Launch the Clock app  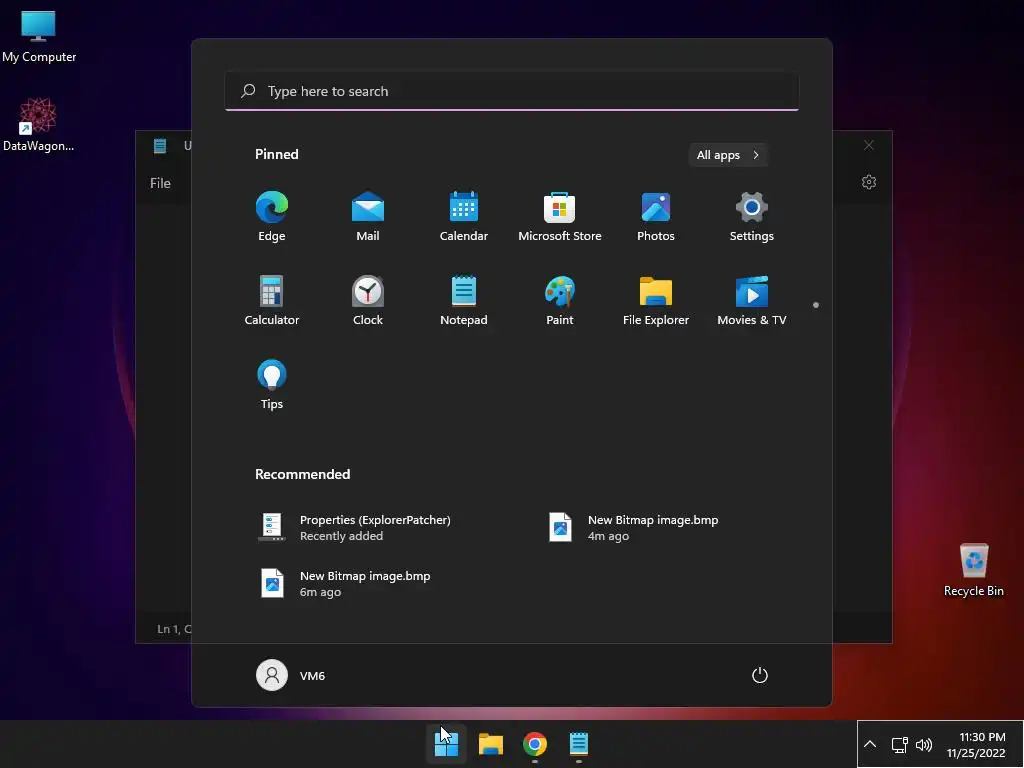pos(368,300)
